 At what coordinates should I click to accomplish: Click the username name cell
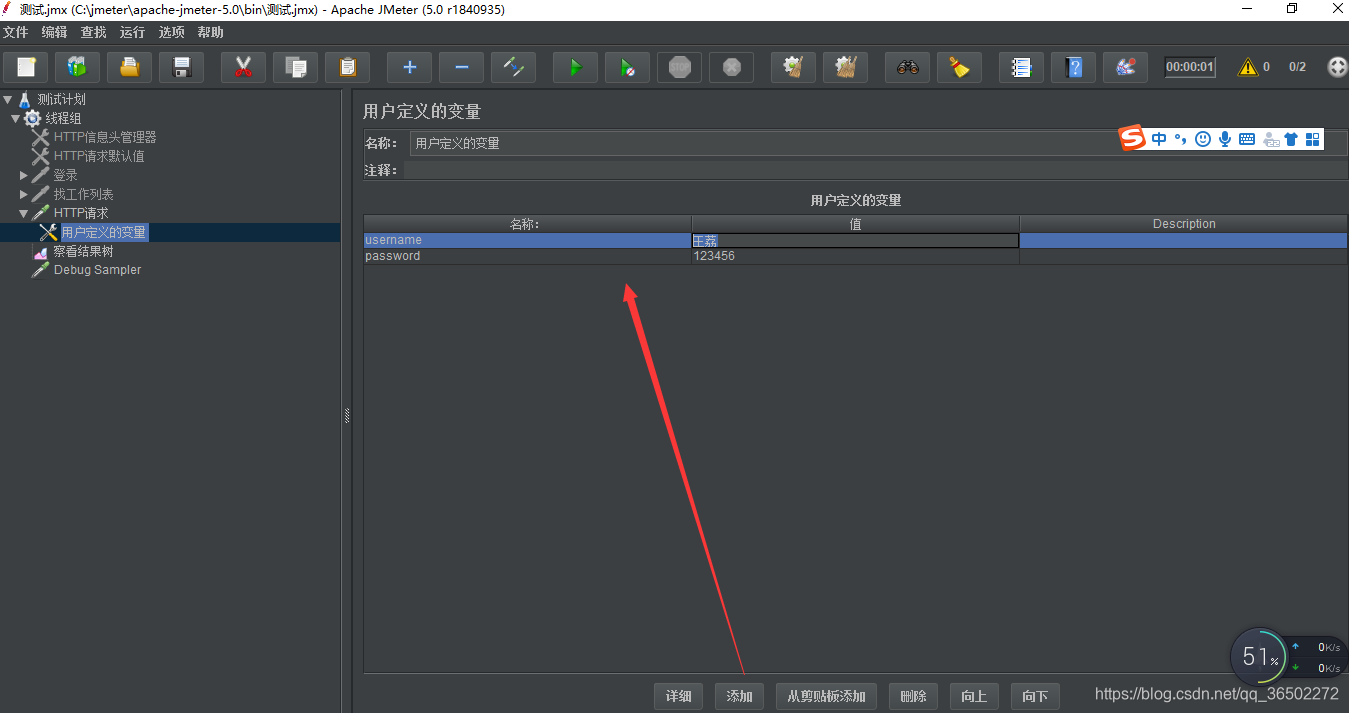(527, 240)
